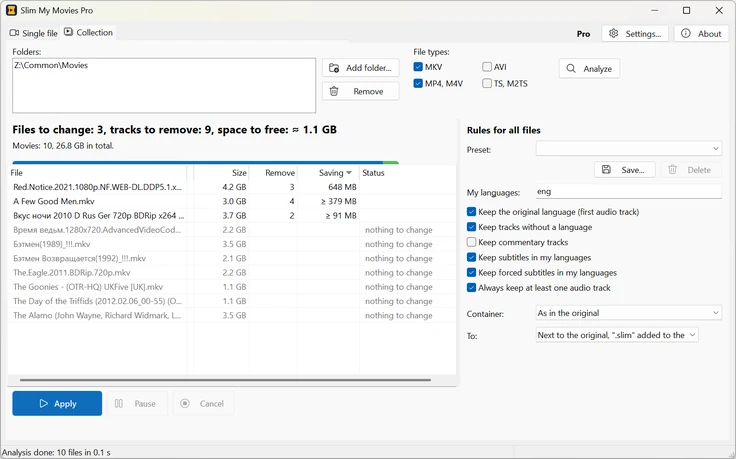Screen dimensions: 736x459
Task: Apply the changes
Action: [x=57, y=403]
